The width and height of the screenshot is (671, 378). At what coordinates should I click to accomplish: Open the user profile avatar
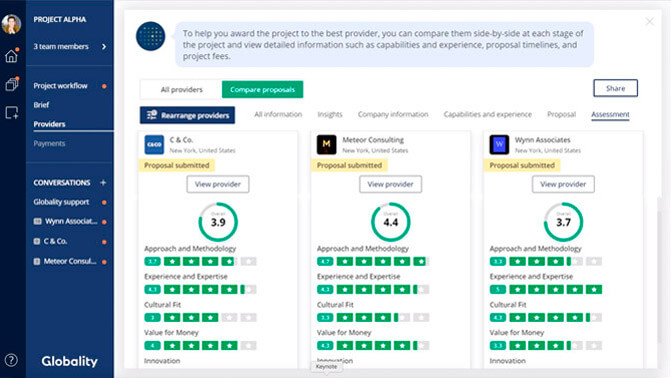tap(12, 24)
